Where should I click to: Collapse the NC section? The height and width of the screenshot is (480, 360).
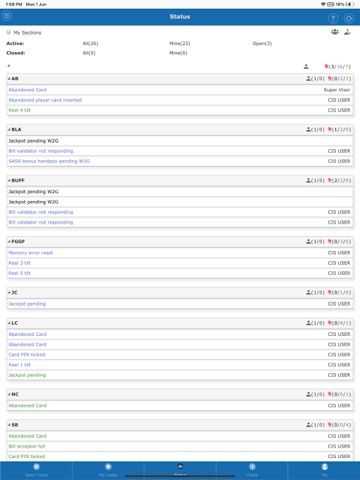tap(9, 394)
